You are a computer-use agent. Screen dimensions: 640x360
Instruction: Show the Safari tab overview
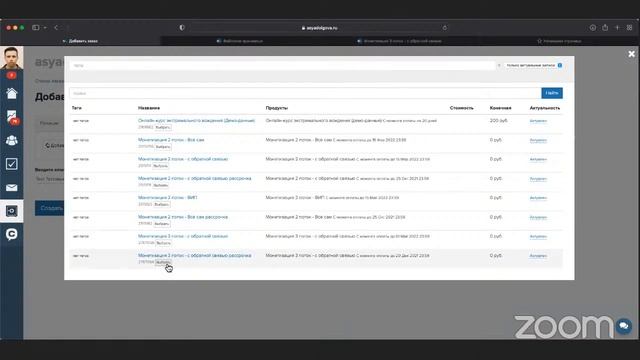click(x=629, y=28)
